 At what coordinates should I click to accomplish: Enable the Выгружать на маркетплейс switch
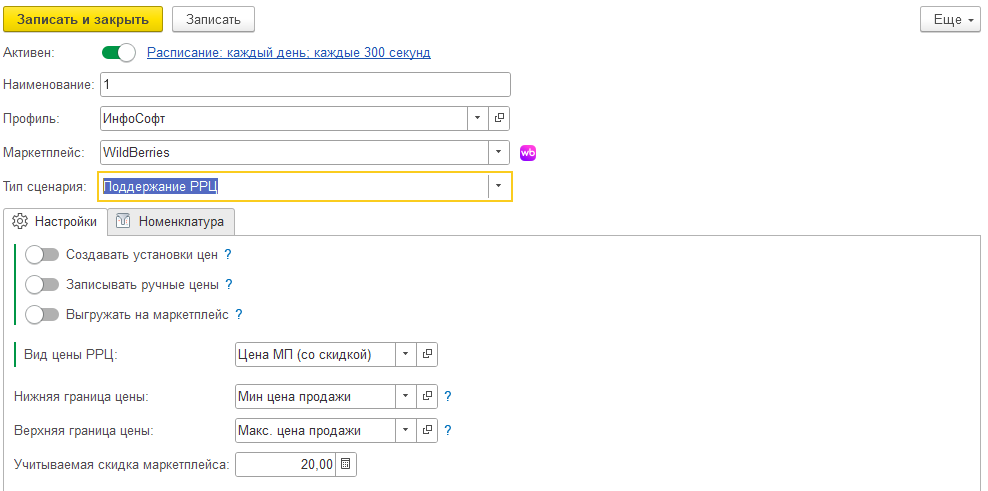tap(42, 314)
